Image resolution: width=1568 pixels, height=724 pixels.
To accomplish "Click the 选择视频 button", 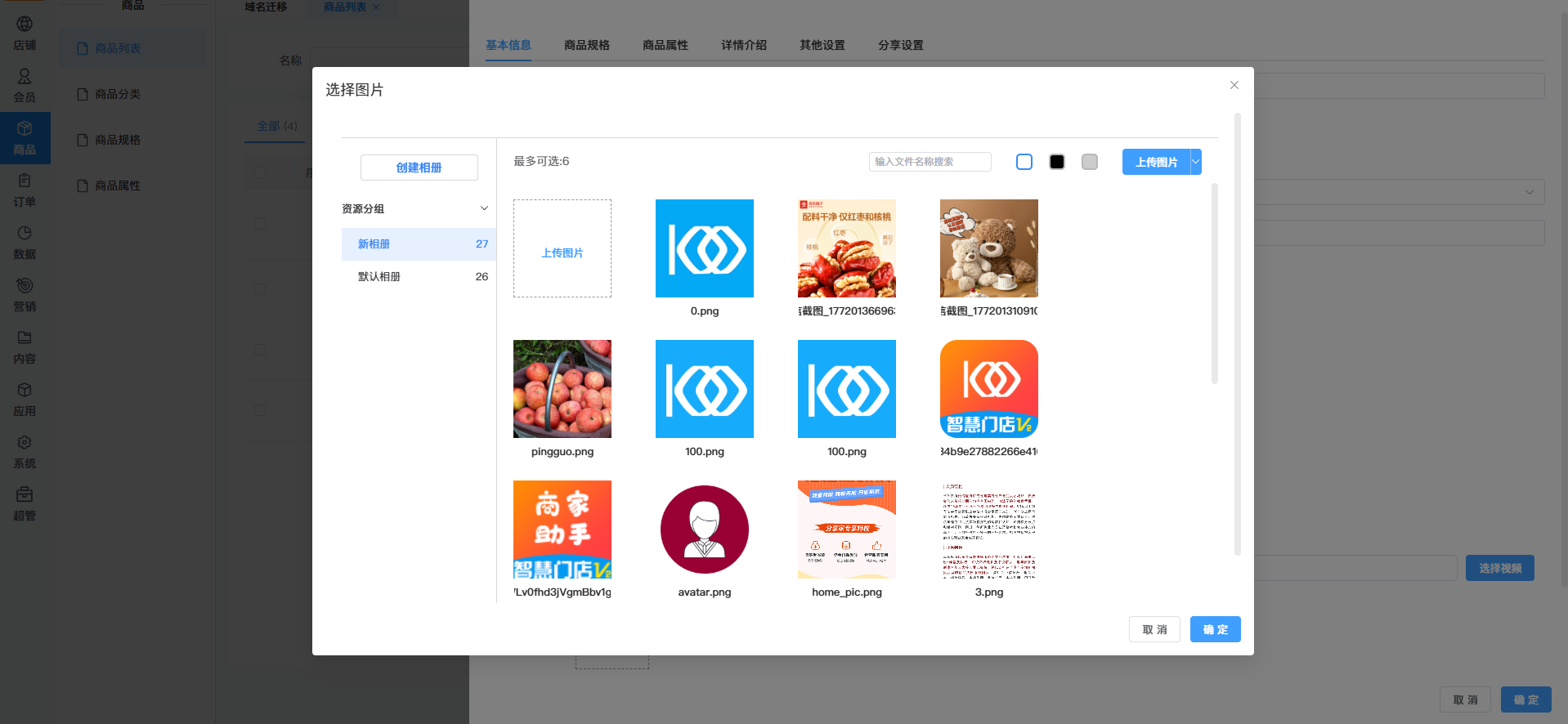I will pyautogui.click(x=1500, y=568).
